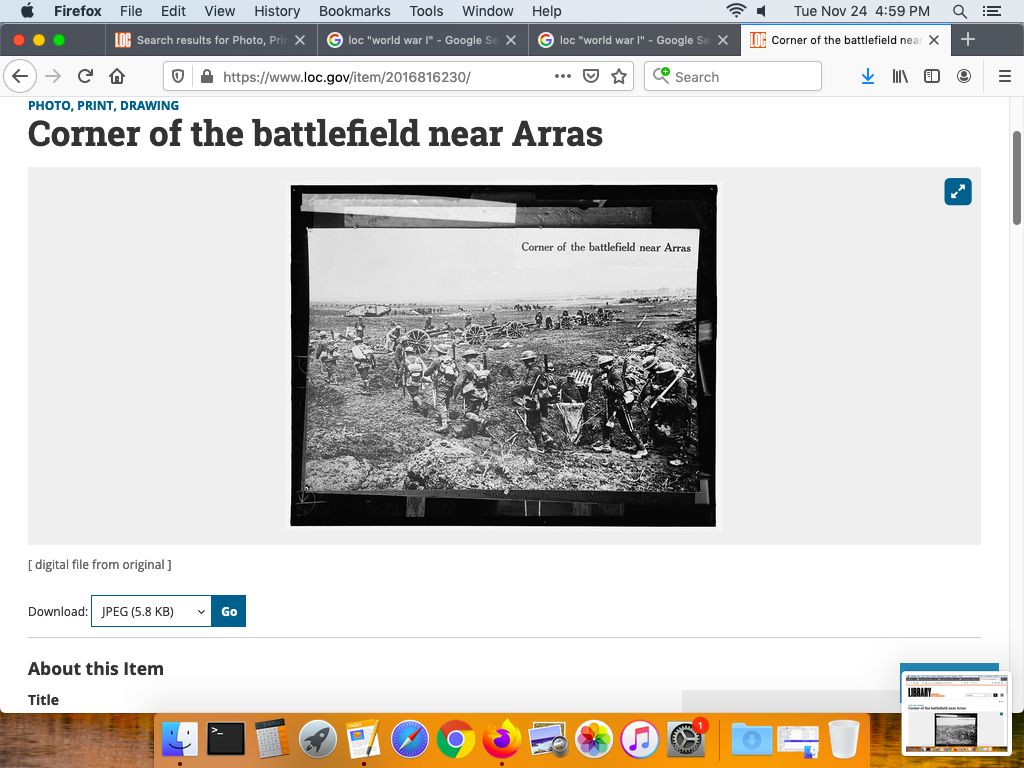
Task: Enlarge the image with the expand icon
Action: [x=957, y=192]
